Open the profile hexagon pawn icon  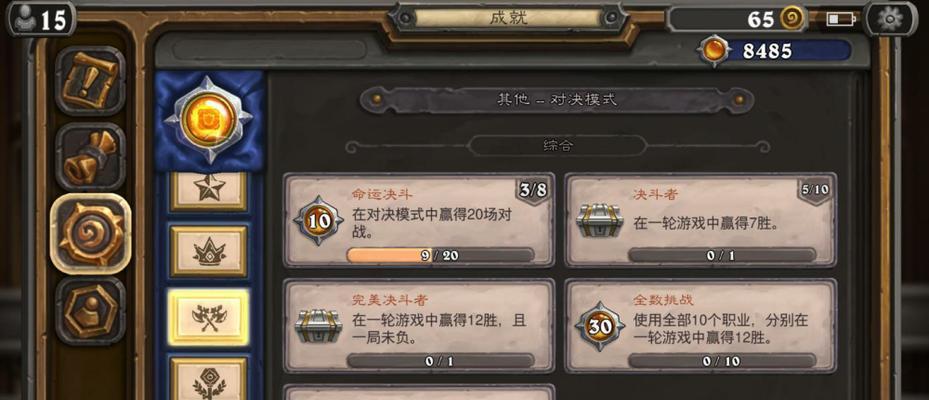tap(90, 311)
